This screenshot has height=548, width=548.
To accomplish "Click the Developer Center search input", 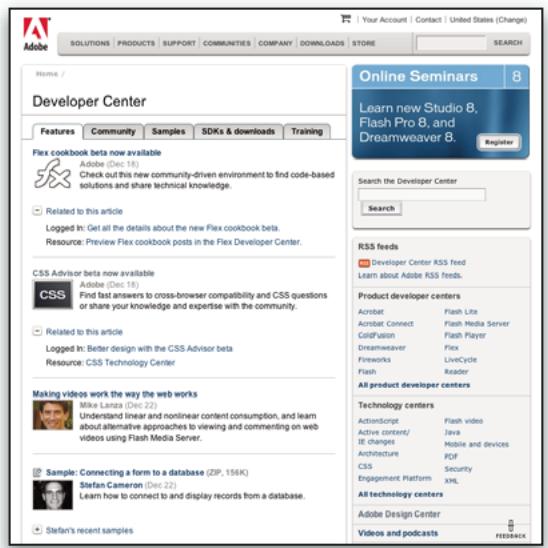I will coord(422,195).
